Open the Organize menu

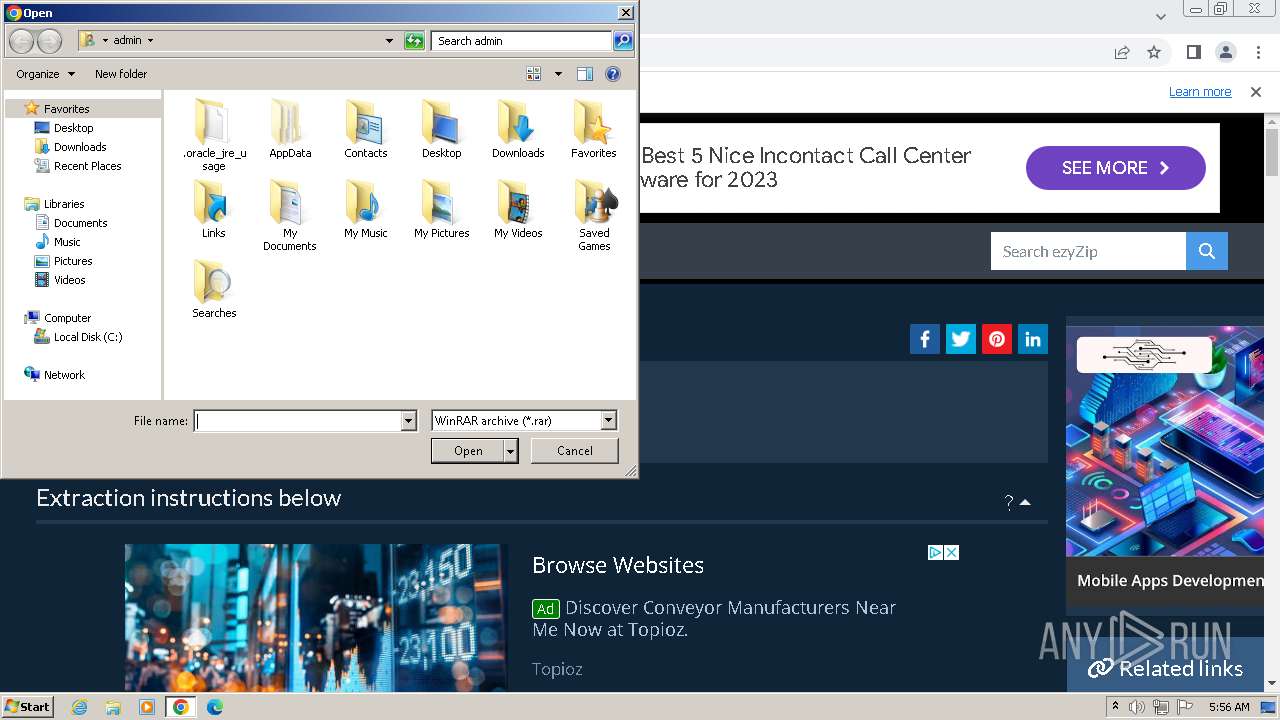tap(45, 74)
